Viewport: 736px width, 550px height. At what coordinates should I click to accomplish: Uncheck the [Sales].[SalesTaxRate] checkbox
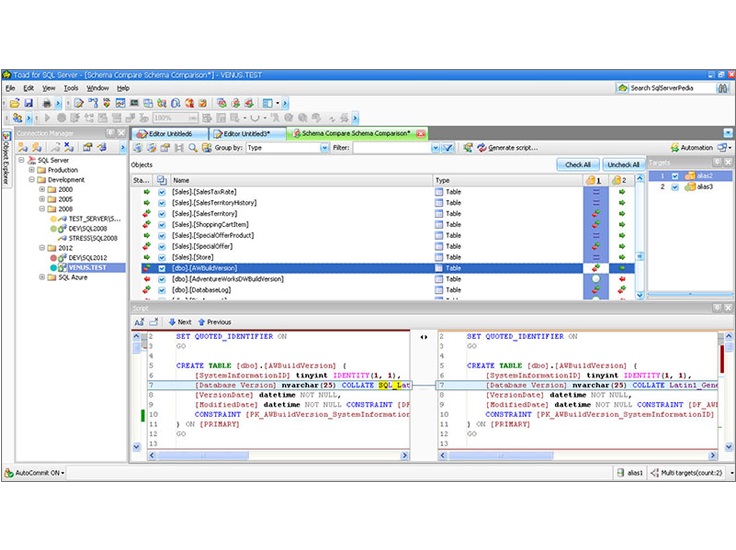[161, 192]
